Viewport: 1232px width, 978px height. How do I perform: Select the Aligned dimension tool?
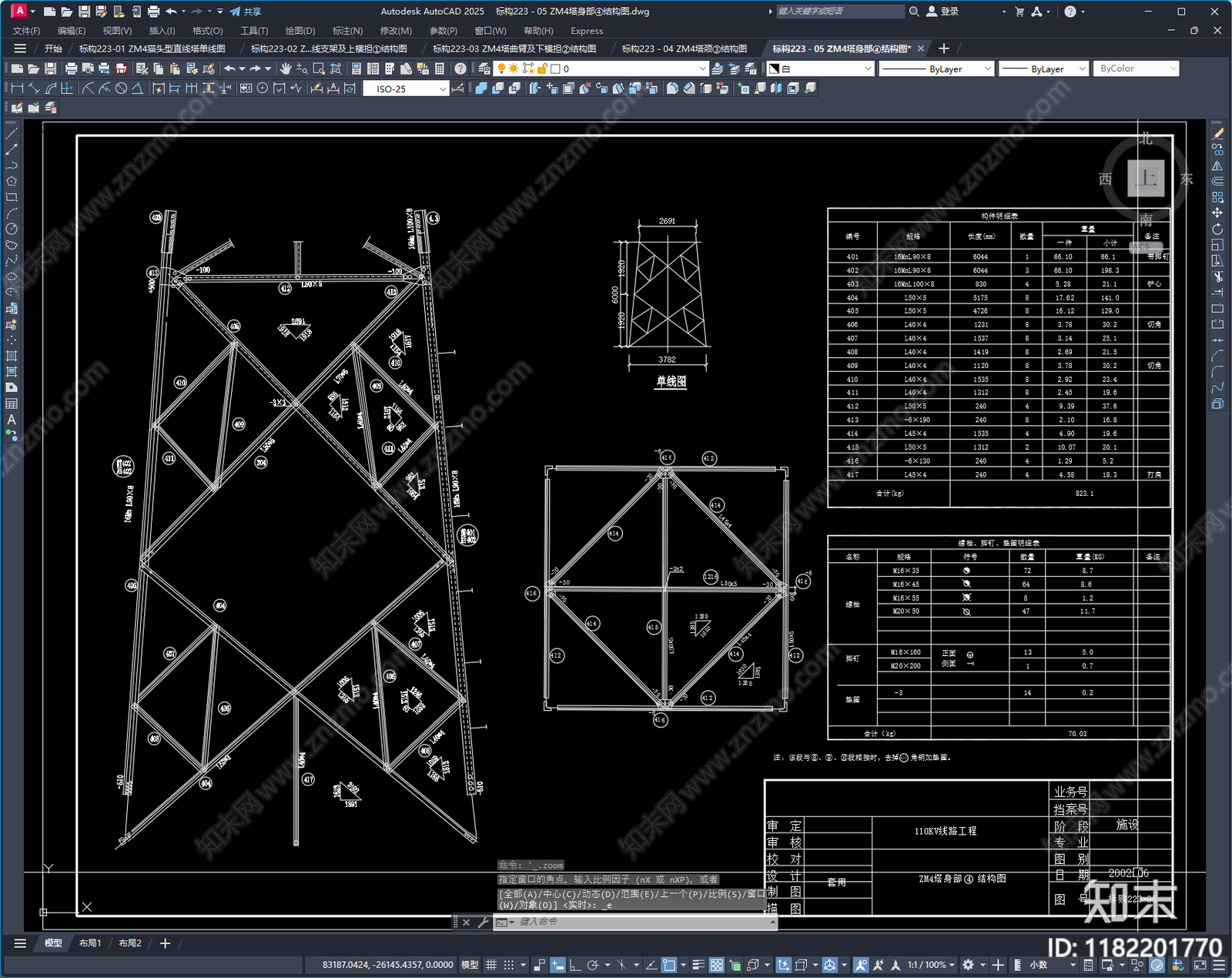pyautogui.click(x=34, y=89)
